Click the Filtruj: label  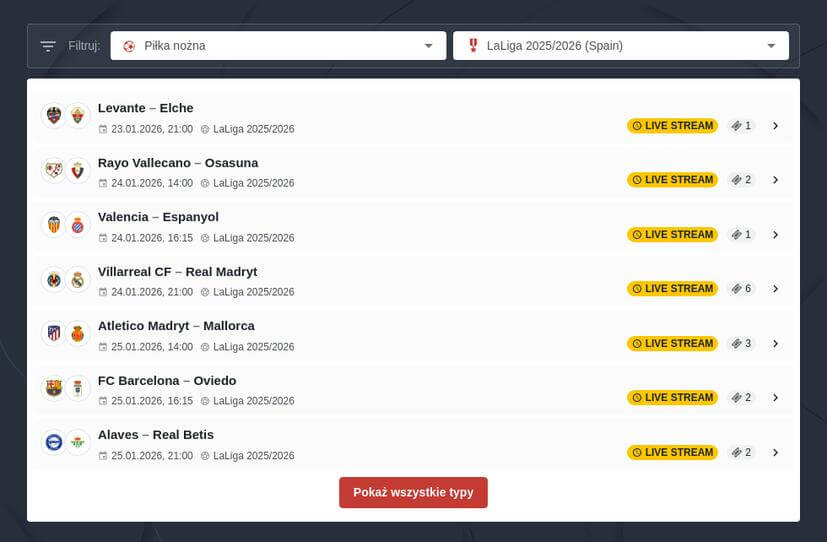coord(84,46)
